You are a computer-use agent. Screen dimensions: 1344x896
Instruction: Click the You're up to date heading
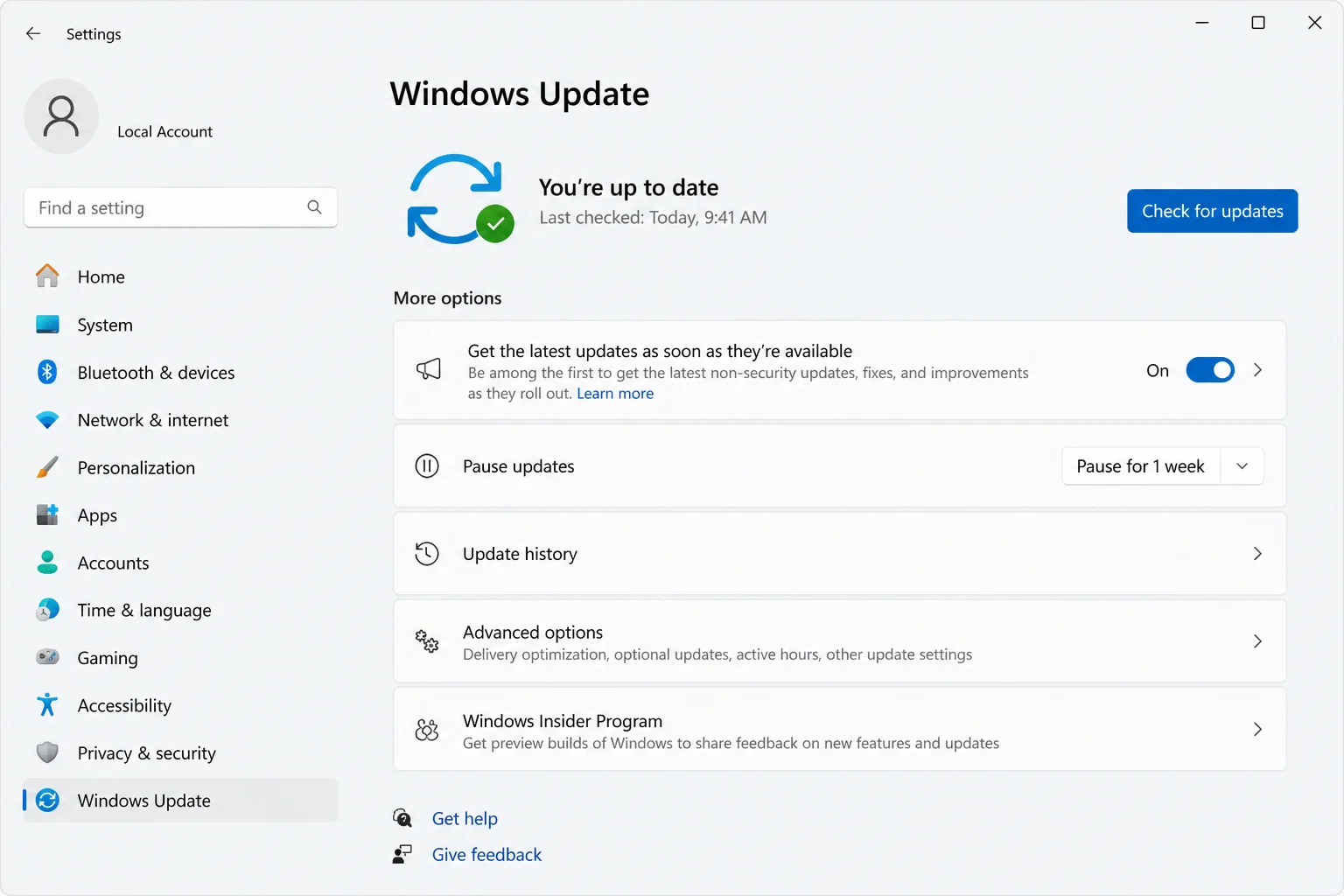[x=628, y=187]
